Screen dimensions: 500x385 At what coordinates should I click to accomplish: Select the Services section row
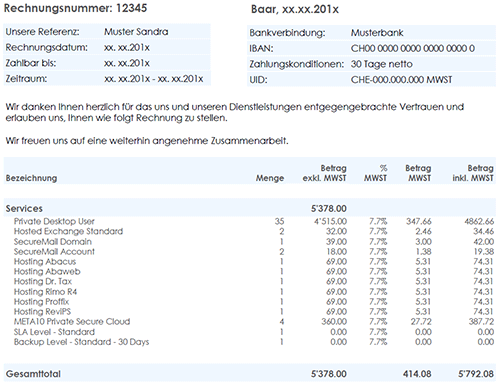[x=250, y=208]
